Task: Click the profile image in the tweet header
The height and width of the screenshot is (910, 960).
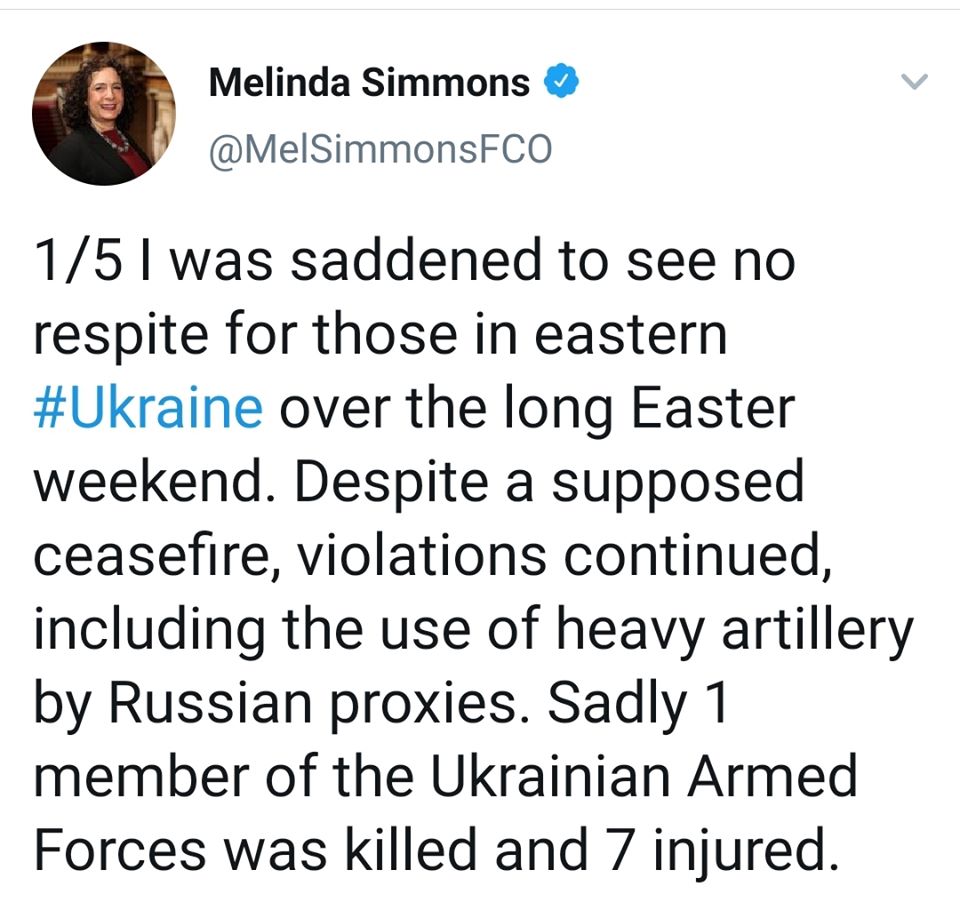Action: [x=105, y=110]
